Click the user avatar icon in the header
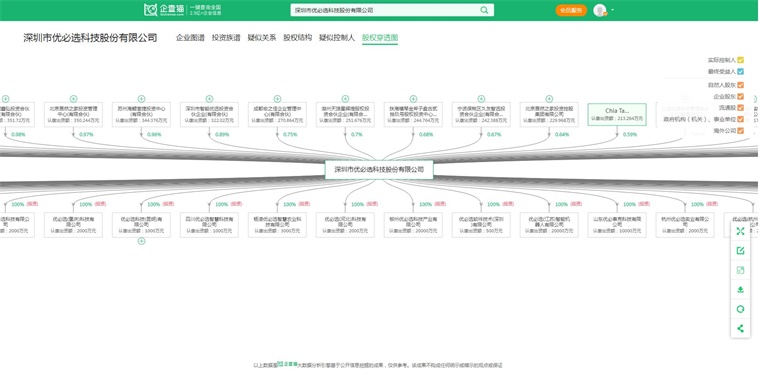This screenshot has height=373, width=760. (x=600, y=10)
